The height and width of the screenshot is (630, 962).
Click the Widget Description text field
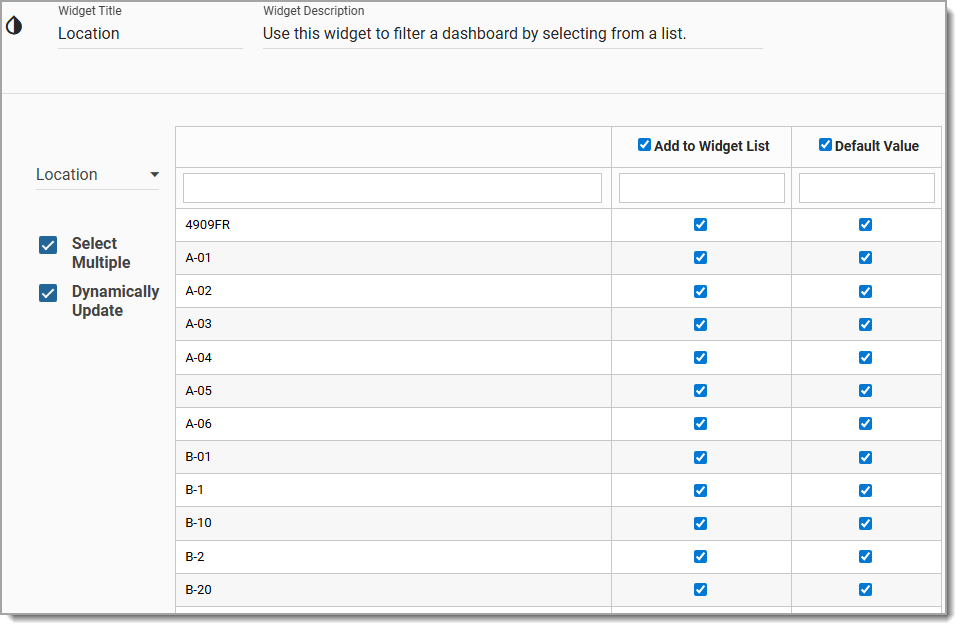(x=512, y=33)
